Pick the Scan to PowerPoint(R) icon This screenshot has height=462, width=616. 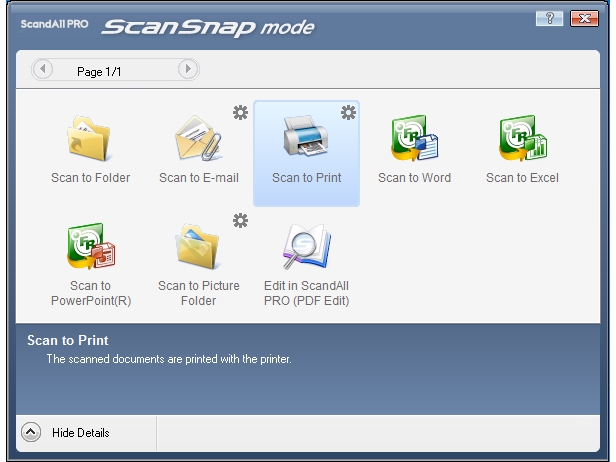(x=91, y=246)
